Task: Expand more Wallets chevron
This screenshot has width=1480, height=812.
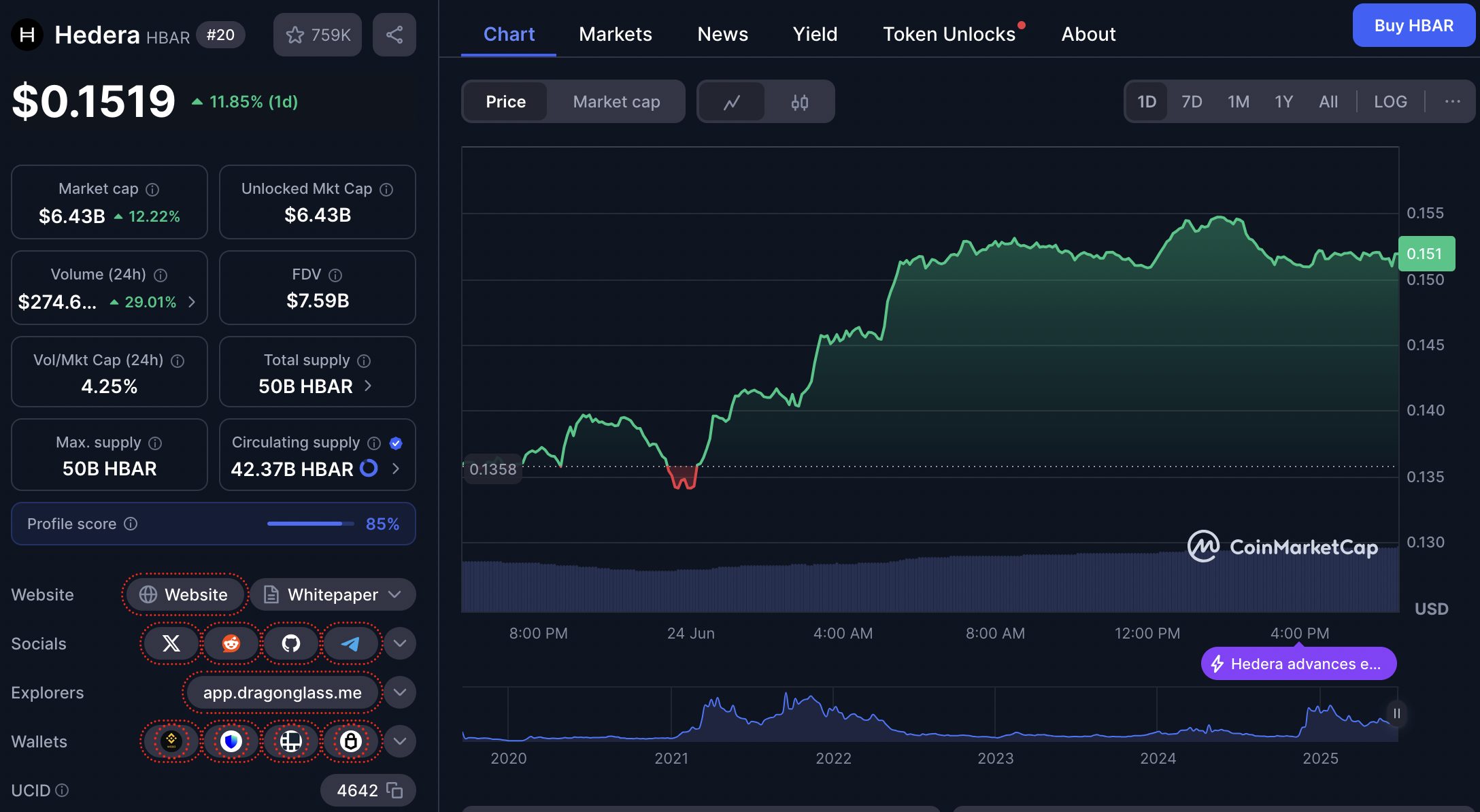Action: [400, 741]
